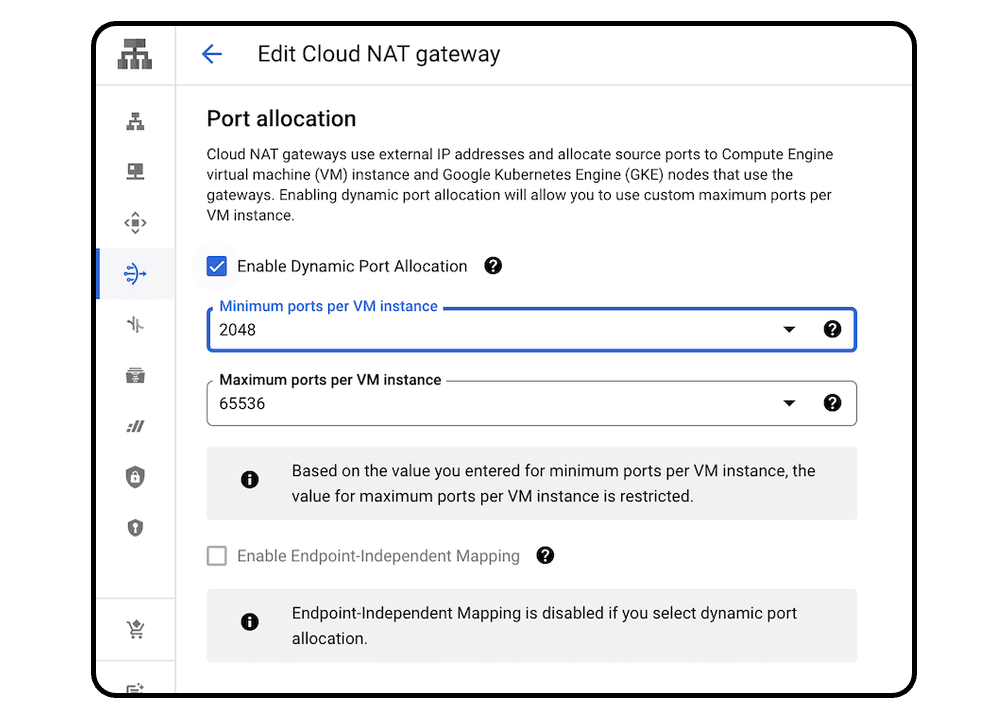Open the shield with keyhole sidebar icon
This screenshot has height=720, width=1008.
135,528
